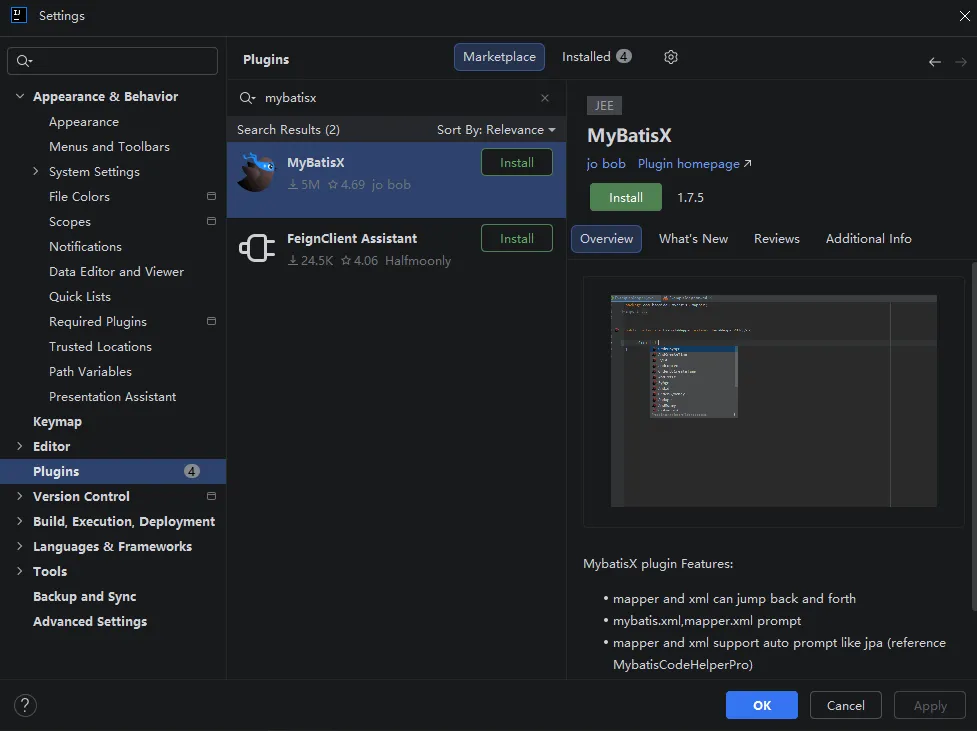Select Appearance in the settings tree

83,122
